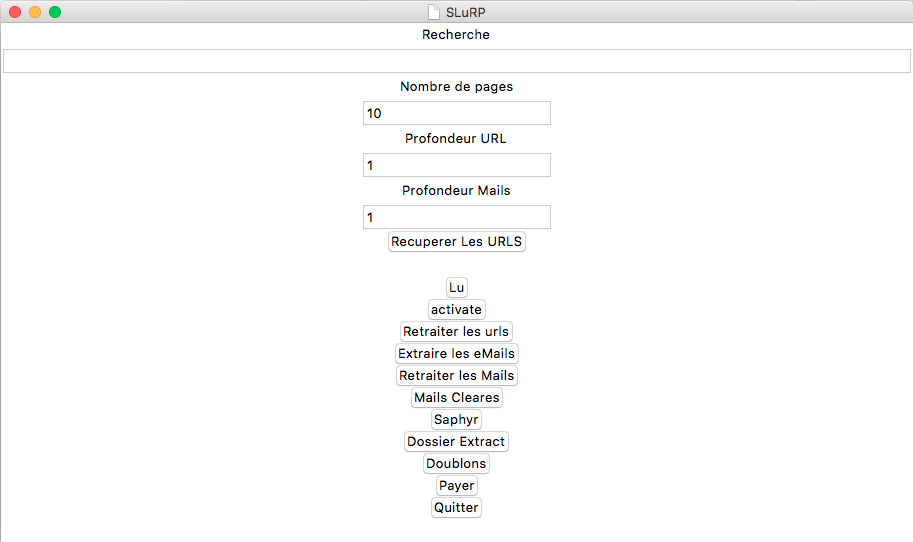
Task: Click Dossier Extract button
Action: click(x=456, y=442)
